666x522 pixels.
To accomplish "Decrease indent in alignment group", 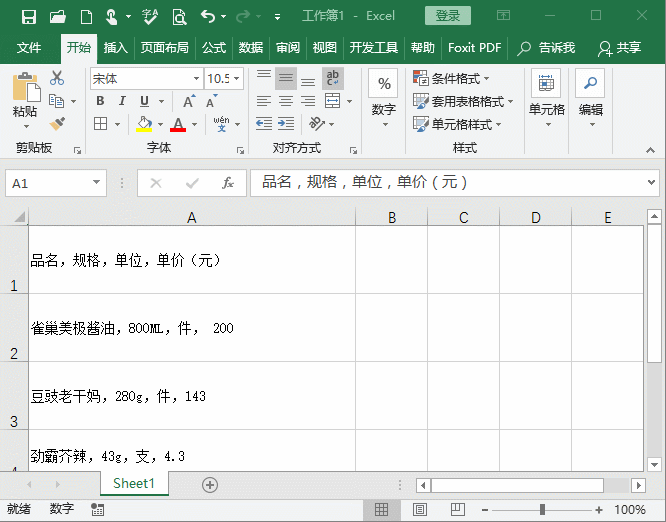I will coord(264,124).
